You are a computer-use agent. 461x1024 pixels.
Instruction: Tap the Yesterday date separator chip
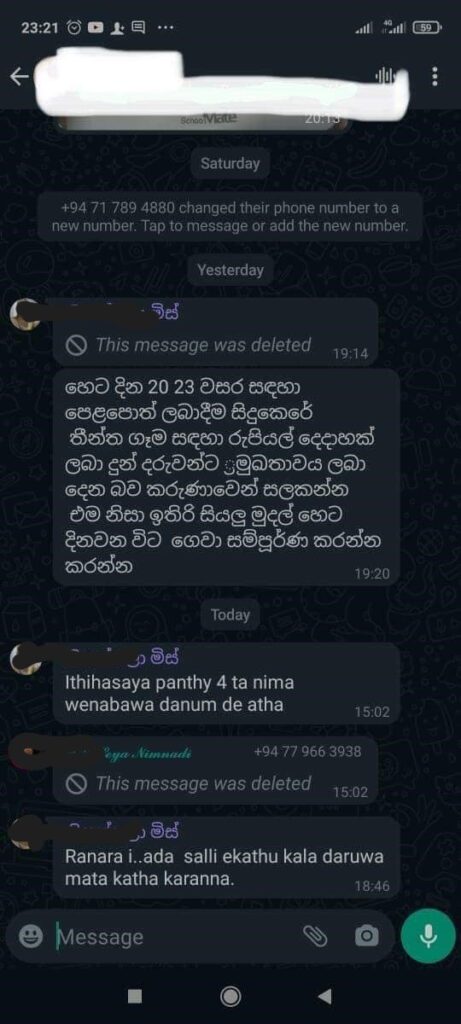click(230, 270)
